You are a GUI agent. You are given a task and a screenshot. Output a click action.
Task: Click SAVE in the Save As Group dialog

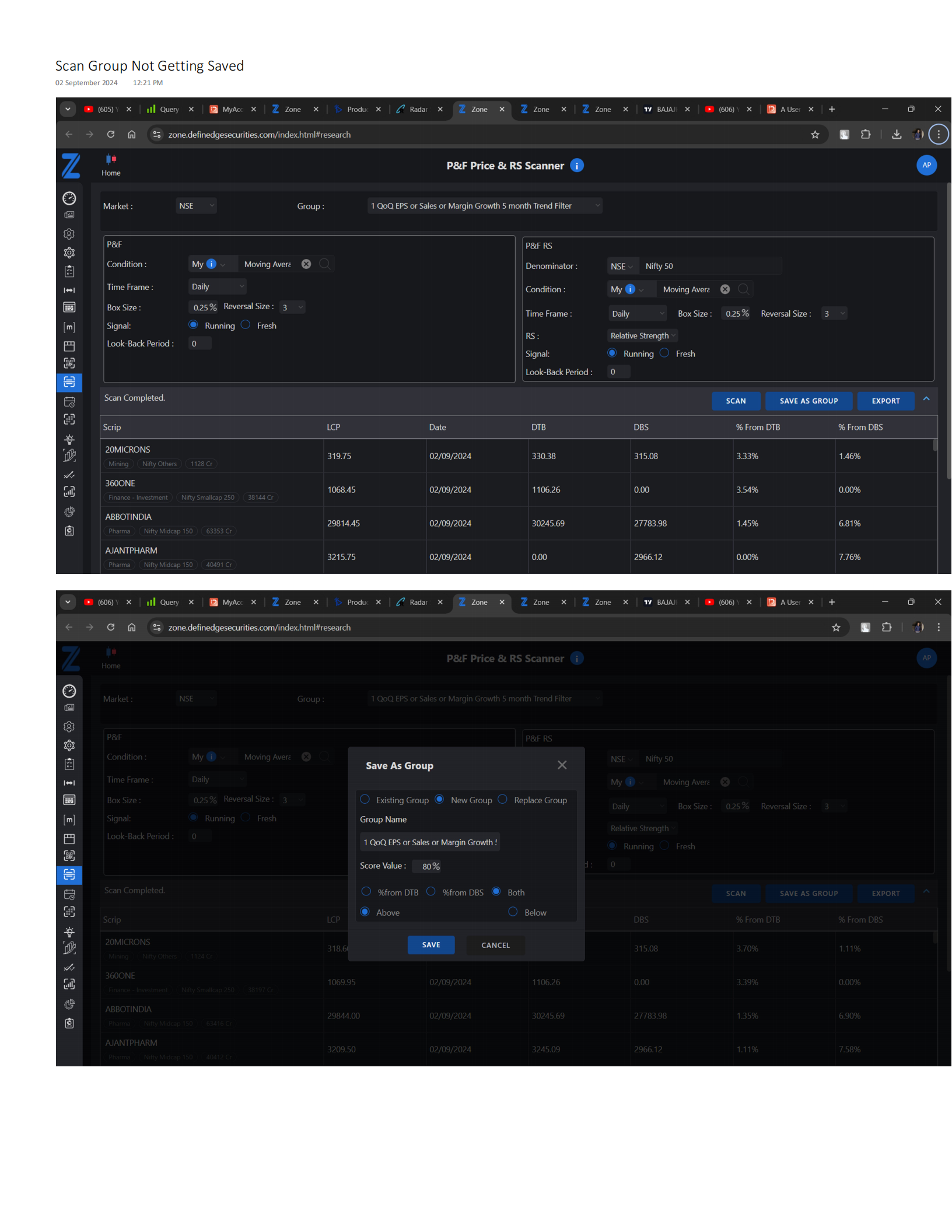[x=431, y=944]
